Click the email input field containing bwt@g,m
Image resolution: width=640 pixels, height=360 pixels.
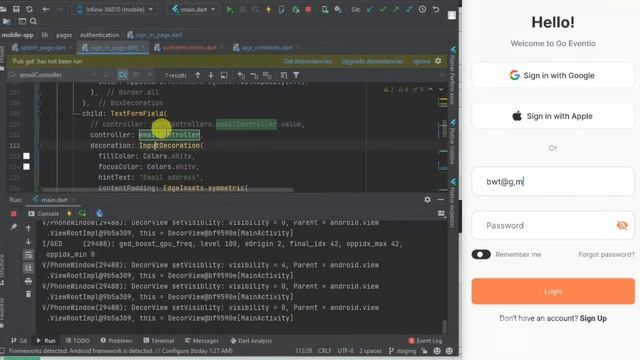pos(553,181)
